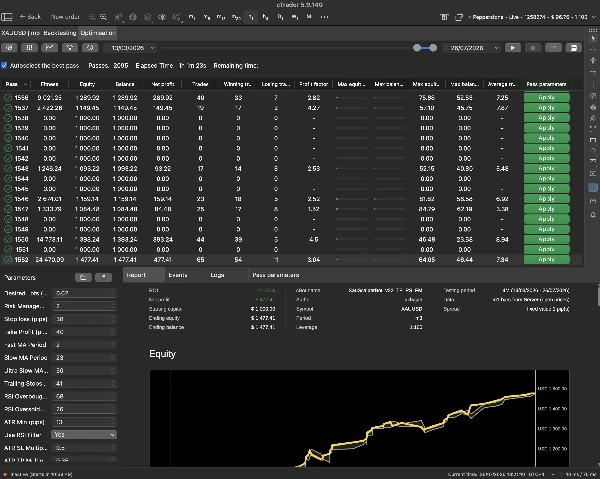Click the Pass column sort arrow
This screenshot has height=479, width=600.
click(x=26, y=85)
